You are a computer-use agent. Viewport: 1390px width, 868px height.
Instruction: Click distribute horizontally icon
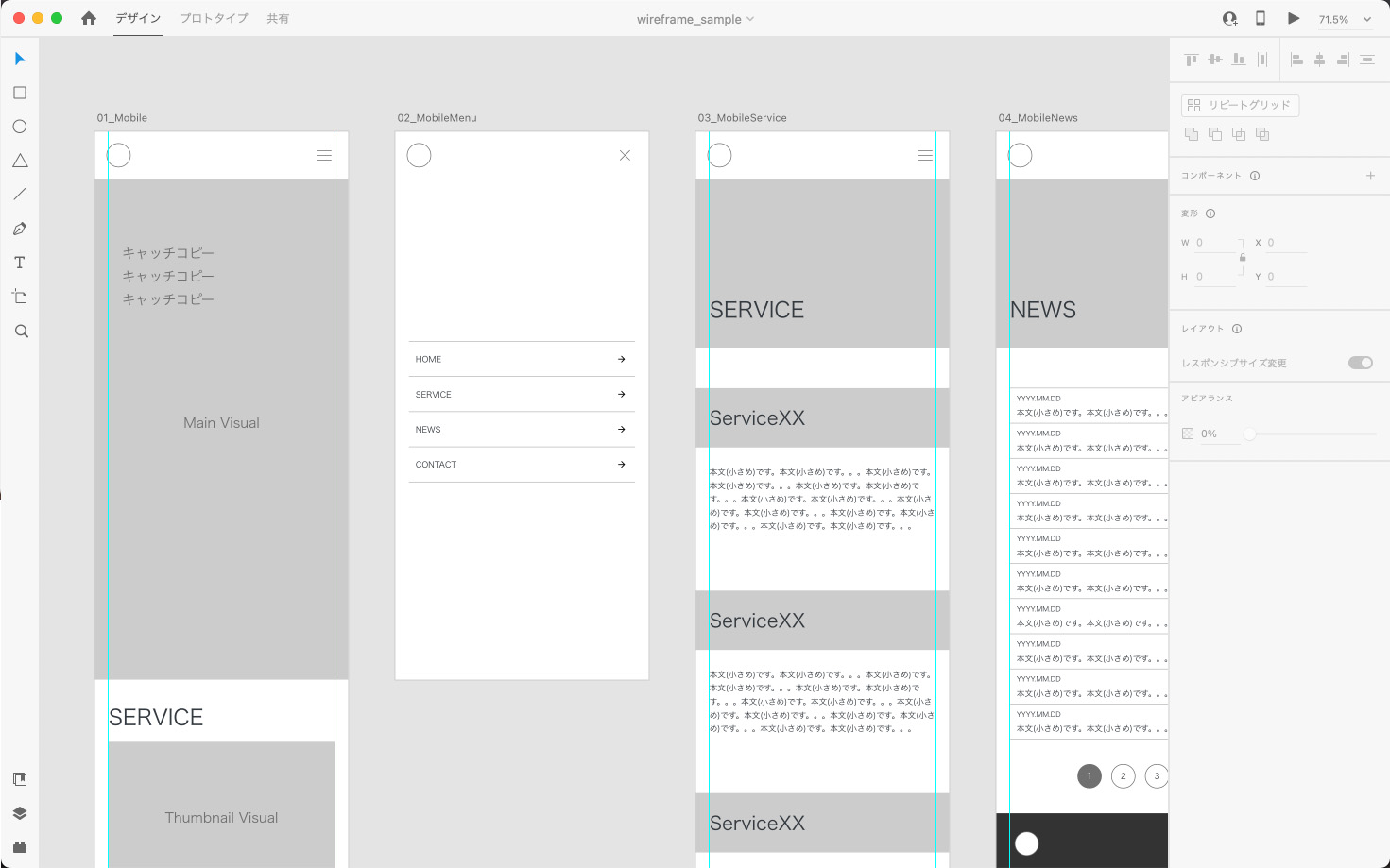click(1367, 60)
